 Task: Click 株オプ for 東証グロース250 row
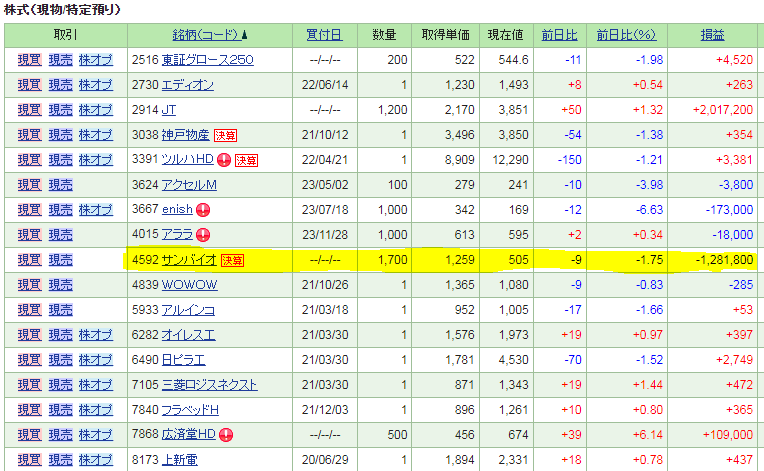click(x=96, y=60)
